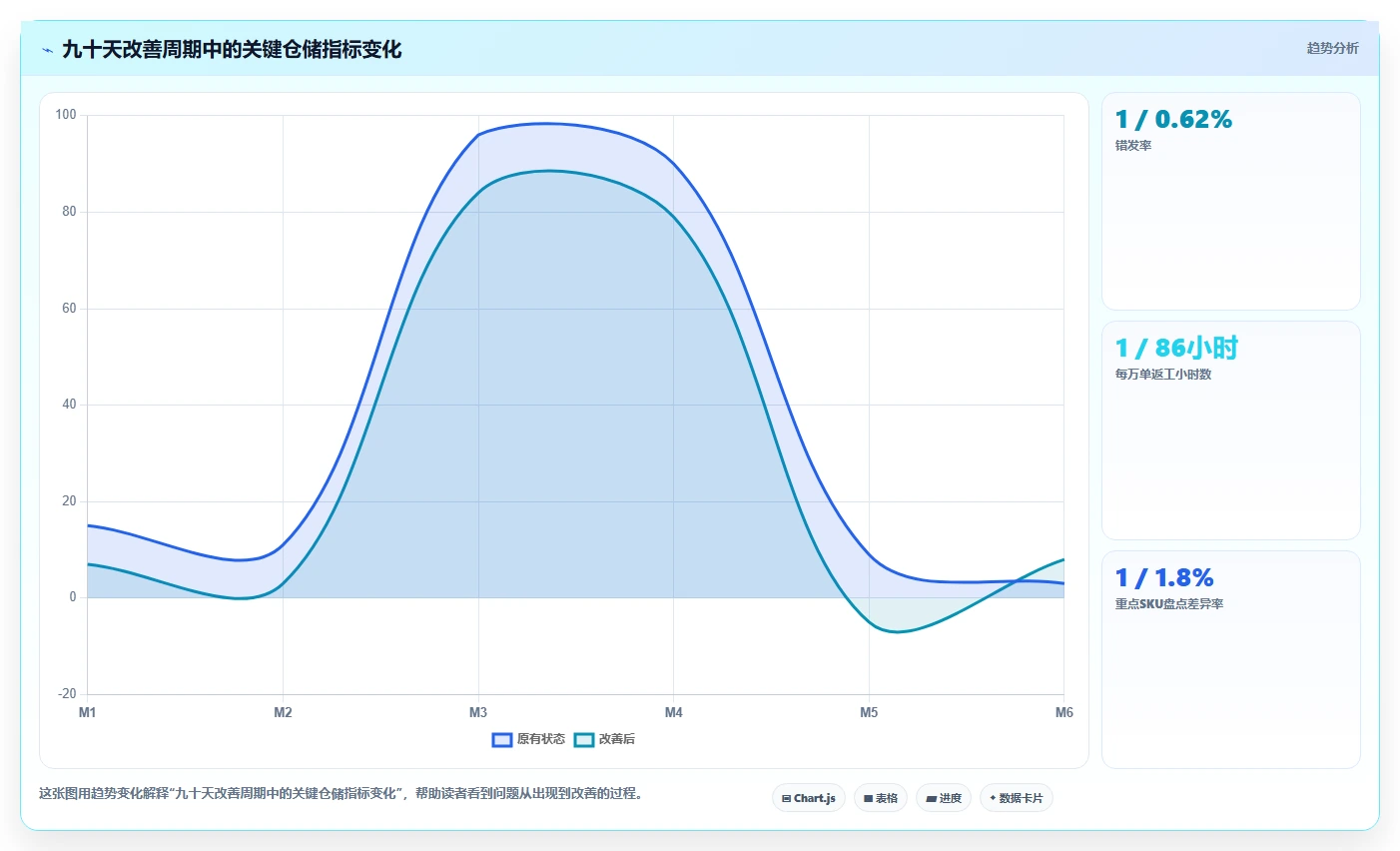Click the 1 / 0.62% value
1400x851 pixels.
[x=1173, y=119]
